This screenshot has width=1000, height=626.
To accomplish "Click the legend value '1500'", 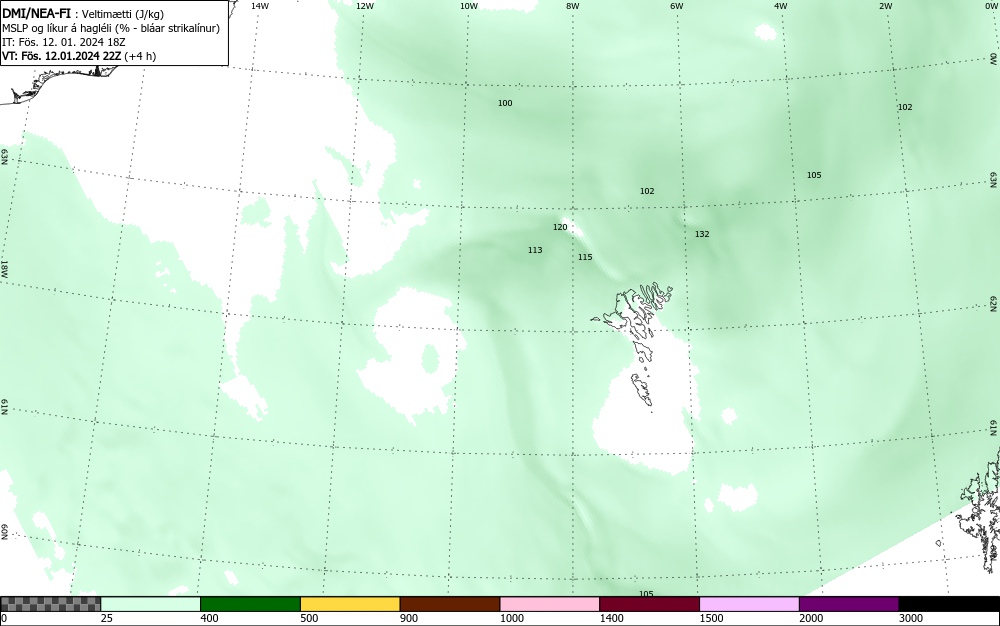I will [711, 618].
